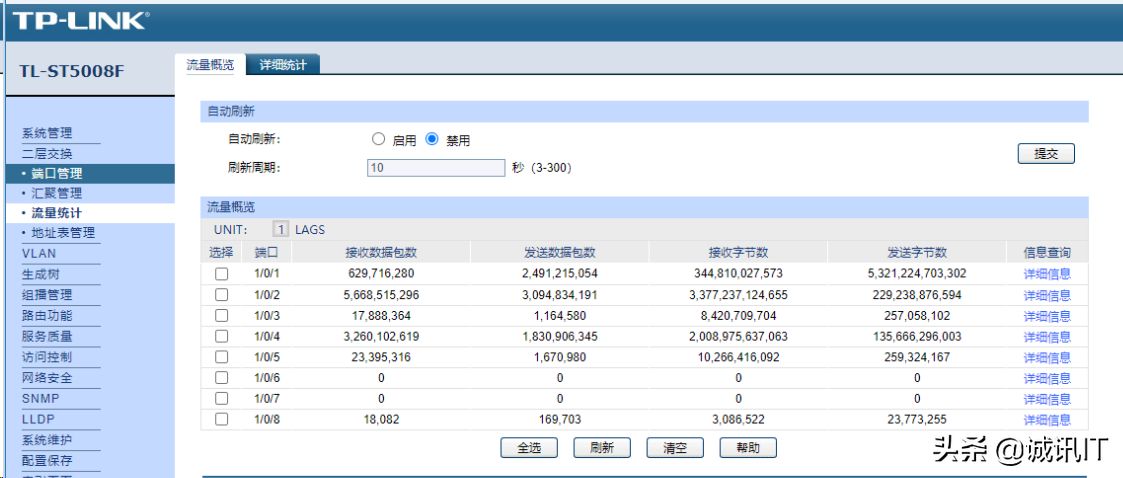Enable auto refresh with 启用 radio

[x=378, y=140]
